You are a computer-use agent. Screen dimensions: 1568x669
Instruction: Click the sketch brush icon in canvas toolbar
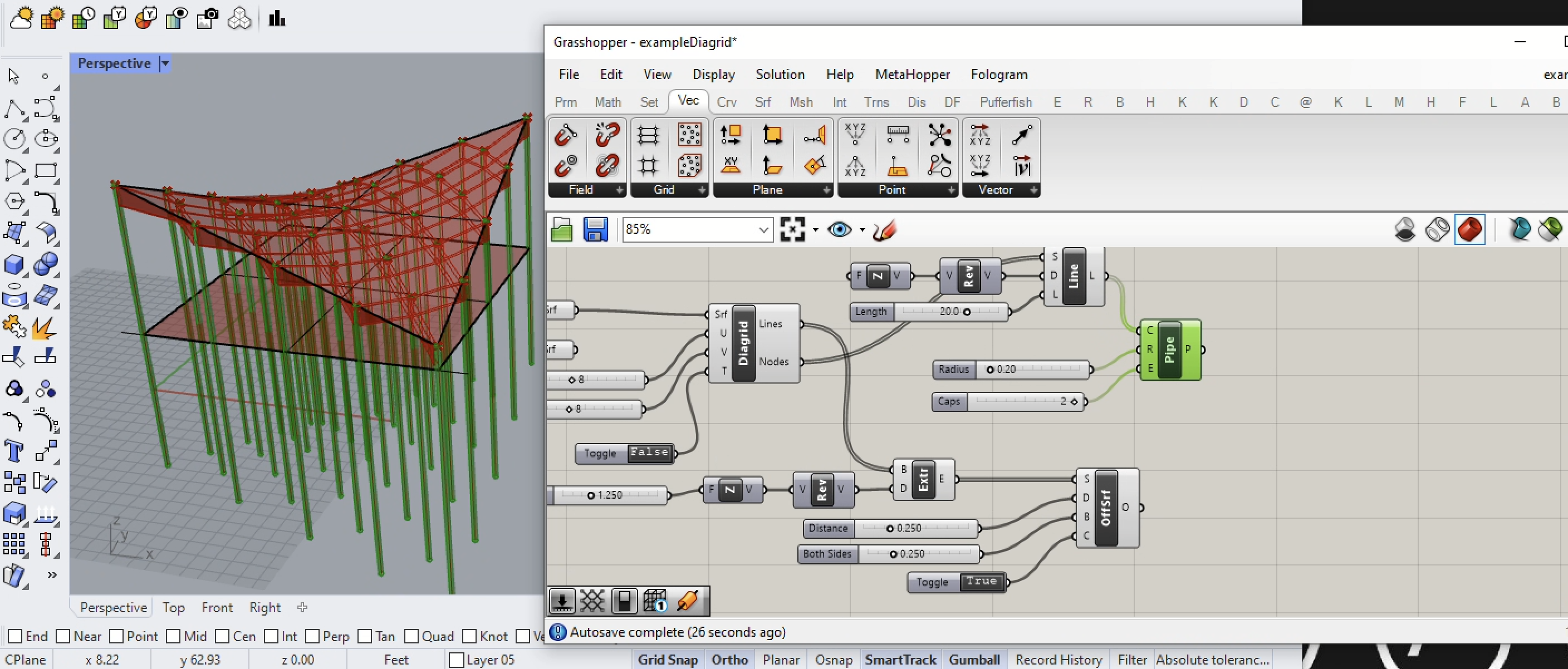pyautogui.click(x=884, y=230)
